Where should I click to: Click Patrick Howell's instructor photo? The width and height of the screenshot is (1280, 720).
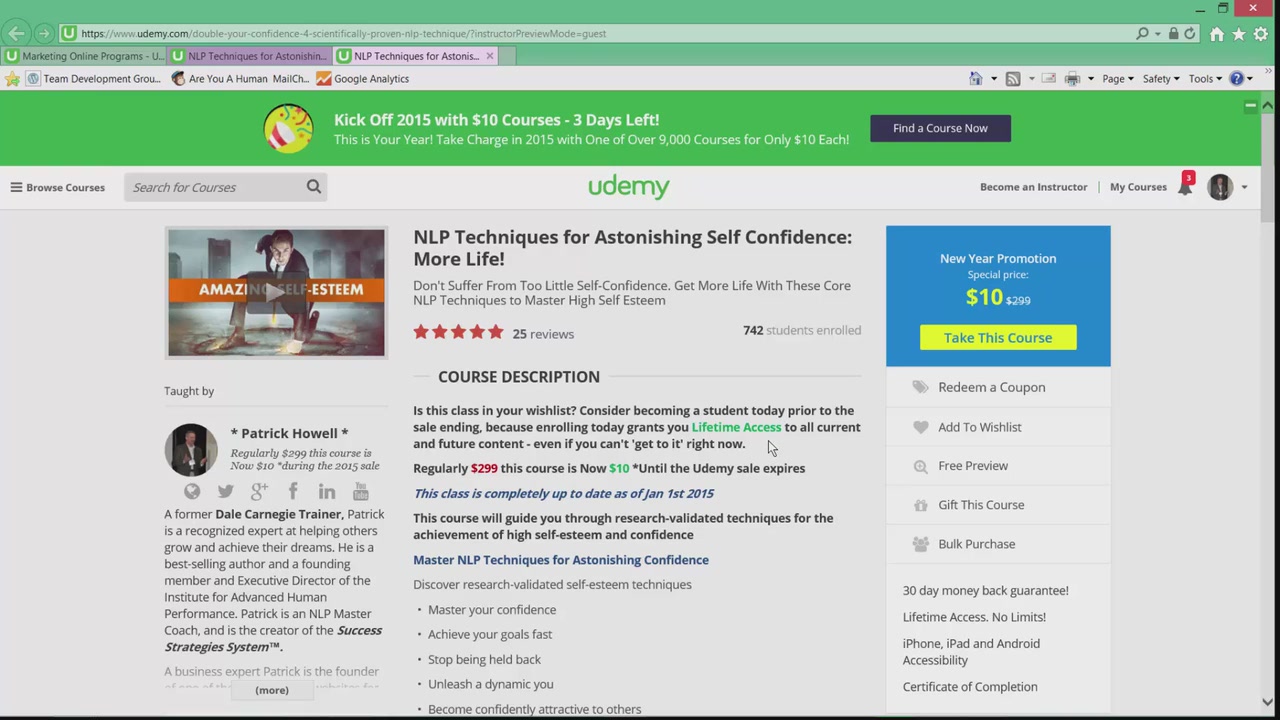coord(191,450)
